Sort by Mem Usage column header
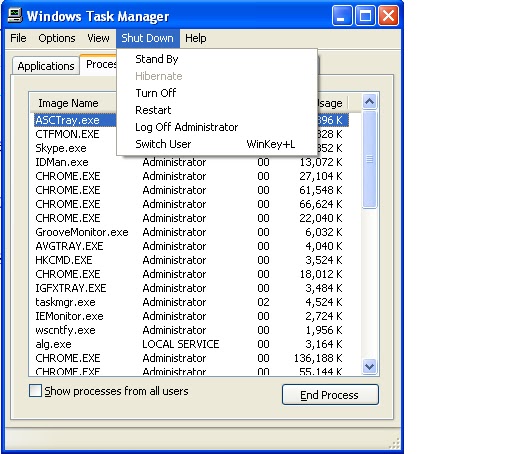 pos(332,103)
